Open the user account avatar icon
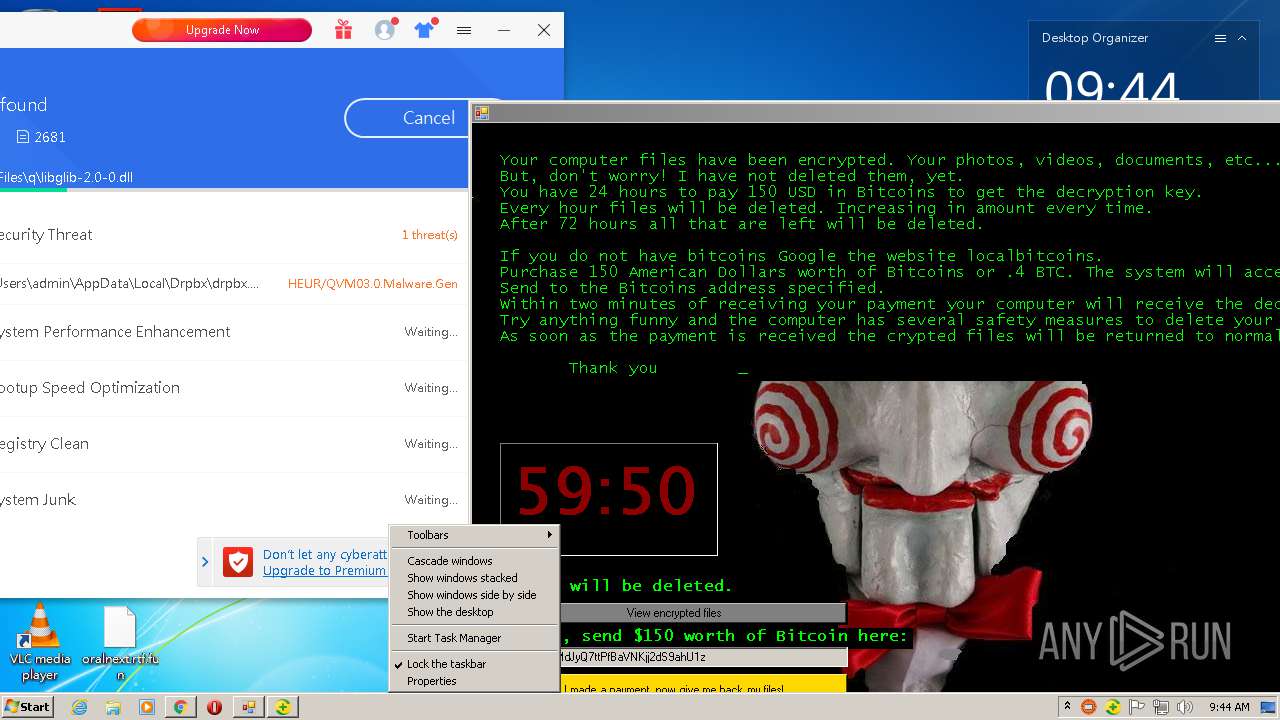1280x720 pixels. point(385,30)
